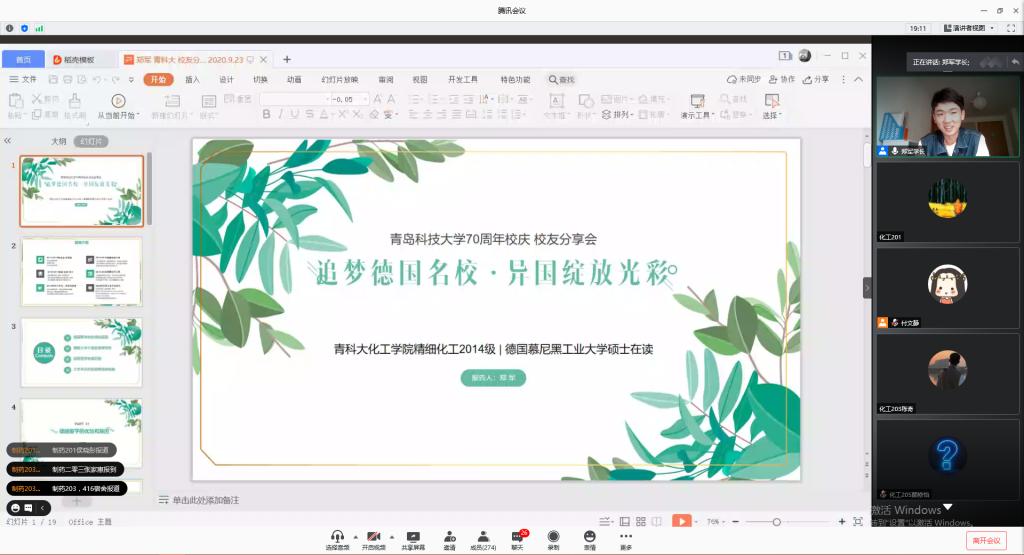Open the 聊天 chat icon
Screen dimensions: 1024x555
point(518,537)
